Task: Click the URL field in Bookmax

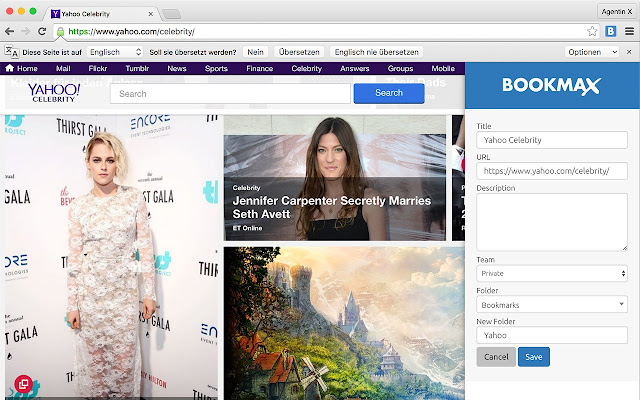Action: click(x=552, y=171)
